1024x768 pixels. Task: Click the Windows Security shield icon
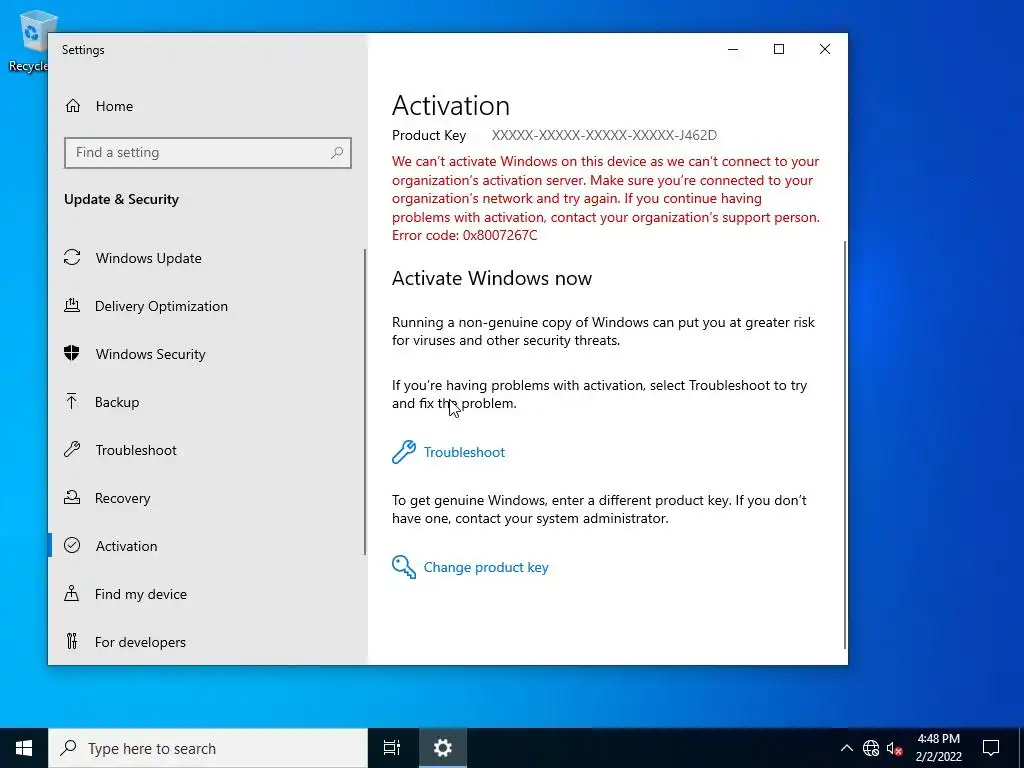tap(72, 353)
